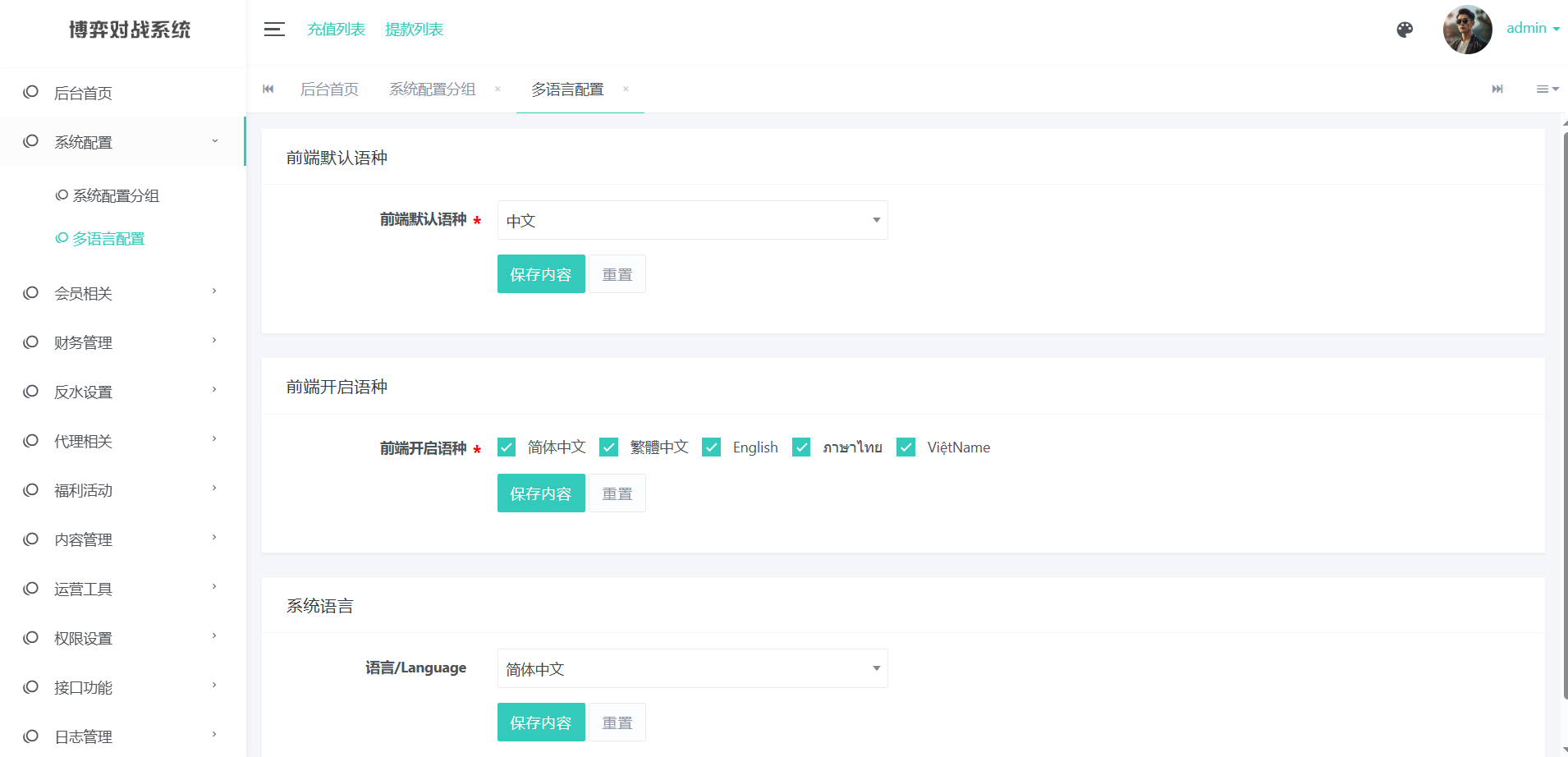Screen dimensions: 1568x757
Task: Expand the 内容管理 sidebar menu
Action: point(123,539)
